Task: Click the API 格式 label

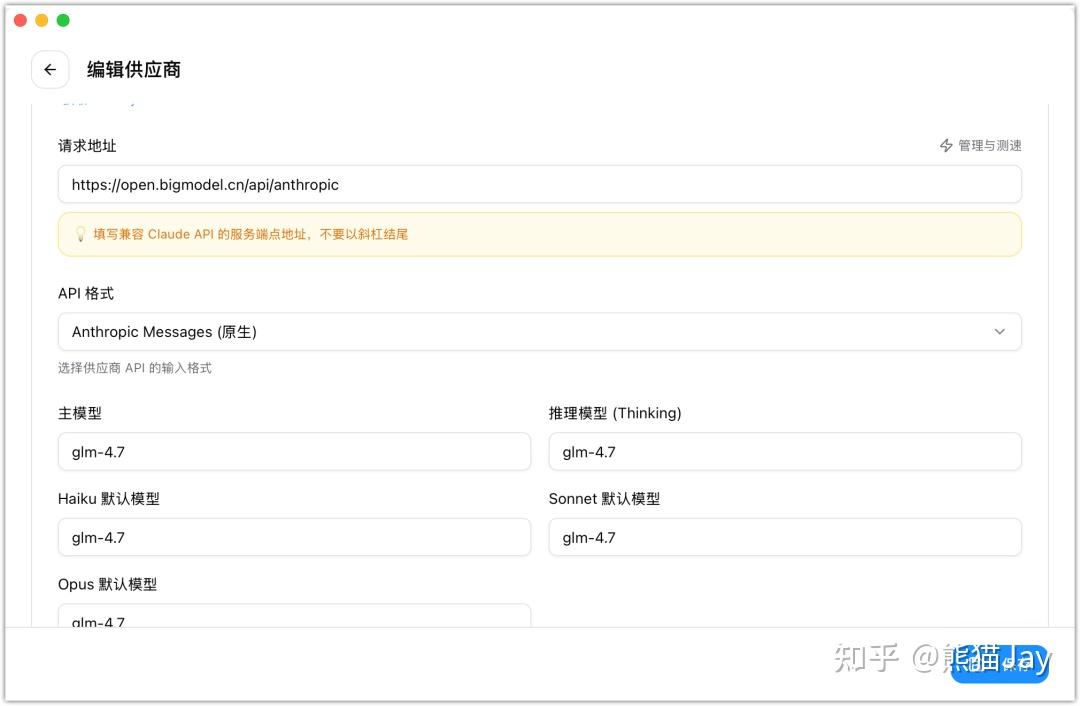Action: click(x=86, y=293)
